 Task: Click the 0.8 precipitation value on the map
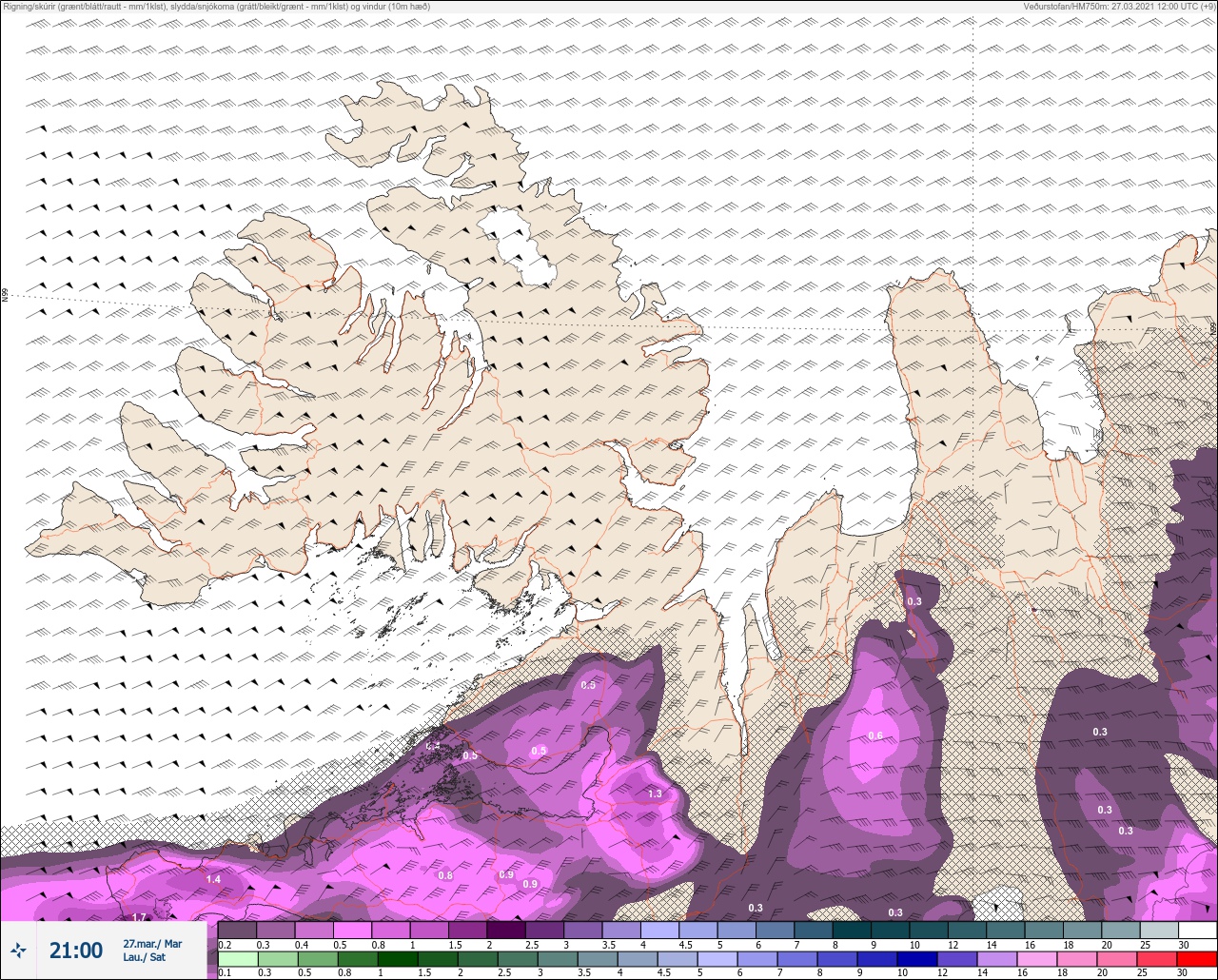[x=444, y=875]
